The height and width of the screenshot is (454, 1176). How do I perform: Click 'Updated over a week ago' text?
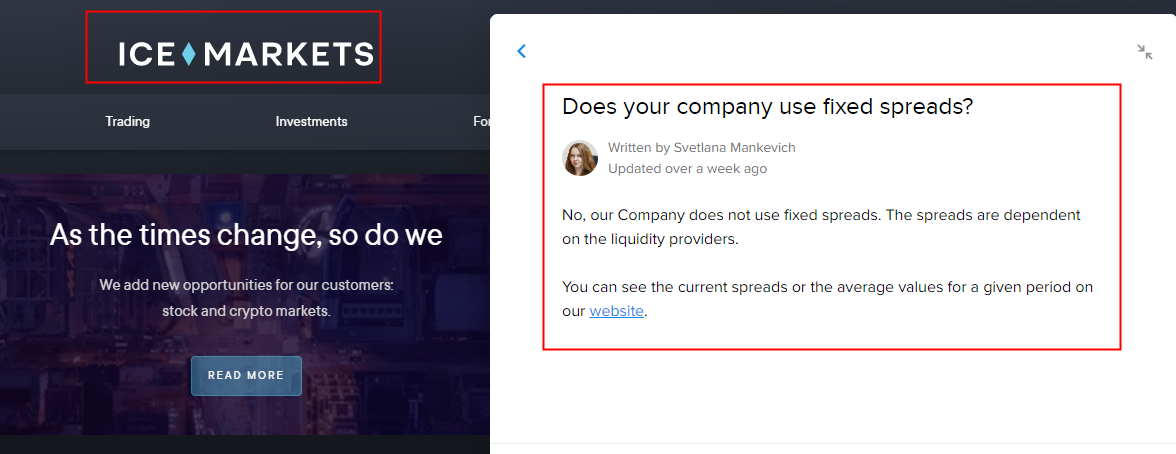tap(687, 169)
